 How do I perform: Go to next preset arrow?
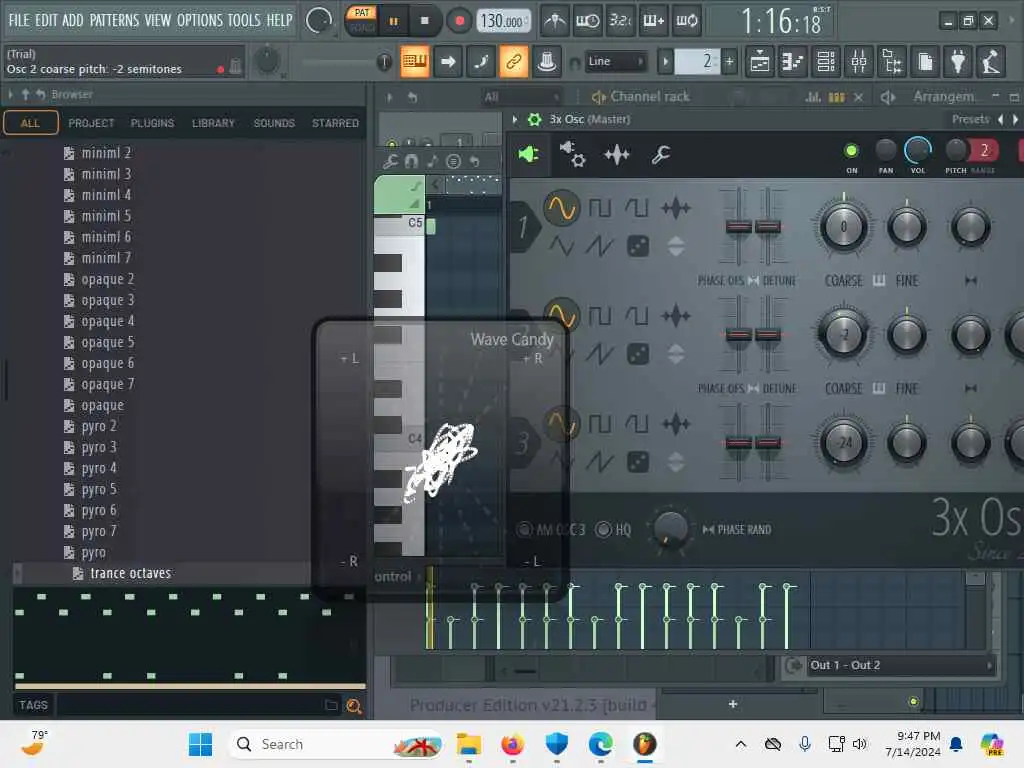1015,119
